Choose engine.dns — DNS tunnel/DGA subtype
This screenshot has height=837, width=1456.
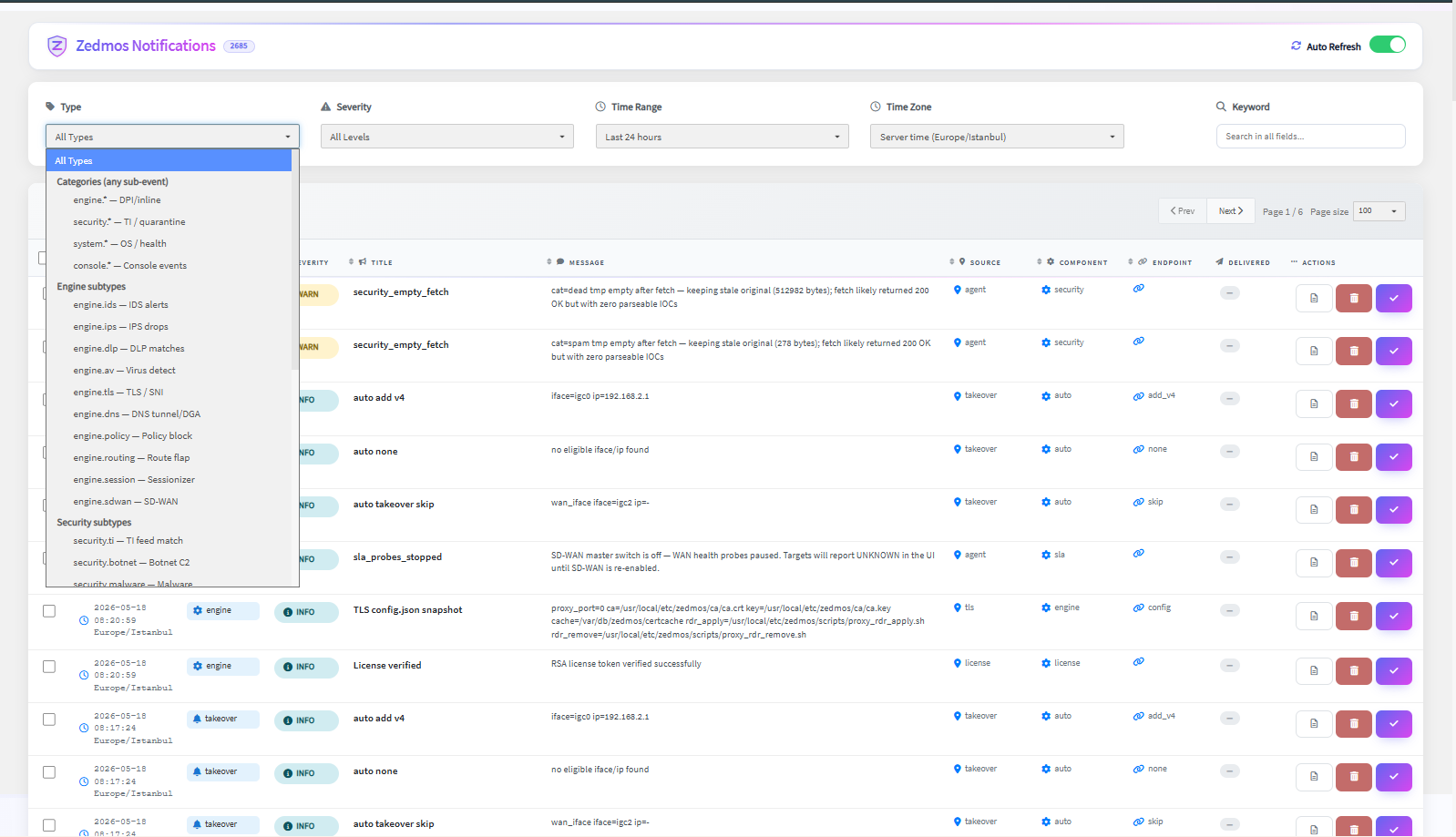click(169, 414)
